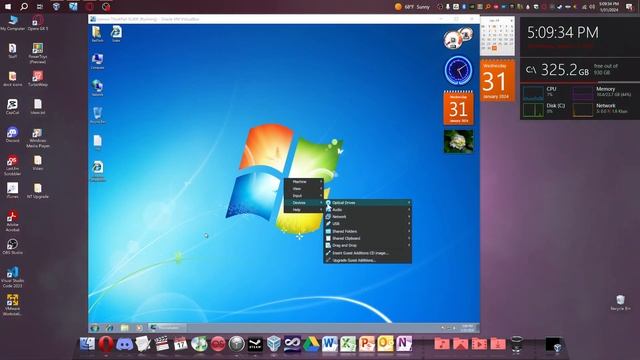Launch Opera from the dock
This screenshot has width=640, height=360.
[x=106, y=344]
